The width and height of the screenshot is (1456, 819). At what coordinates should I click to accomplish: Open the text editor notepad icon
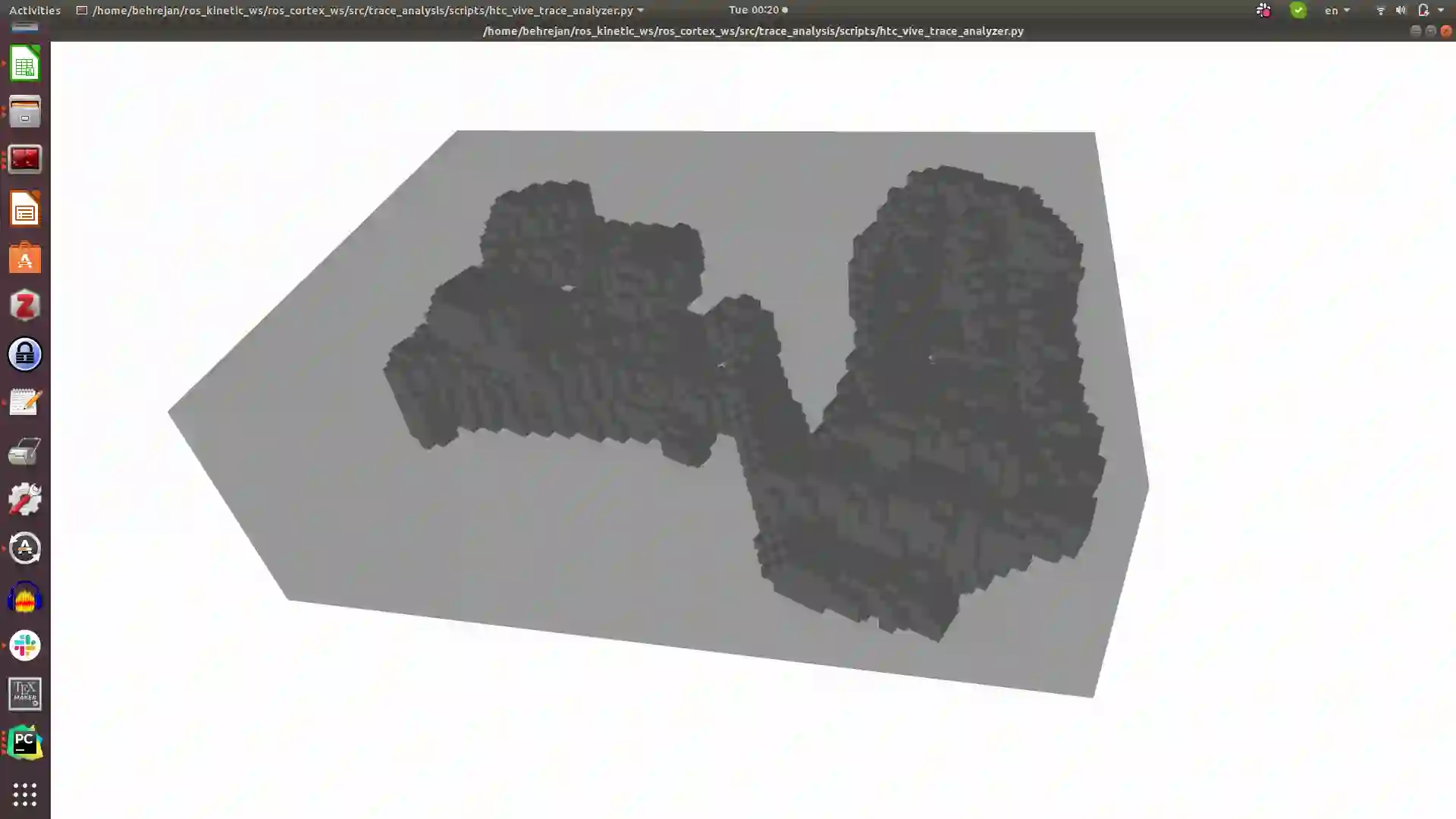tap(24, 403)
